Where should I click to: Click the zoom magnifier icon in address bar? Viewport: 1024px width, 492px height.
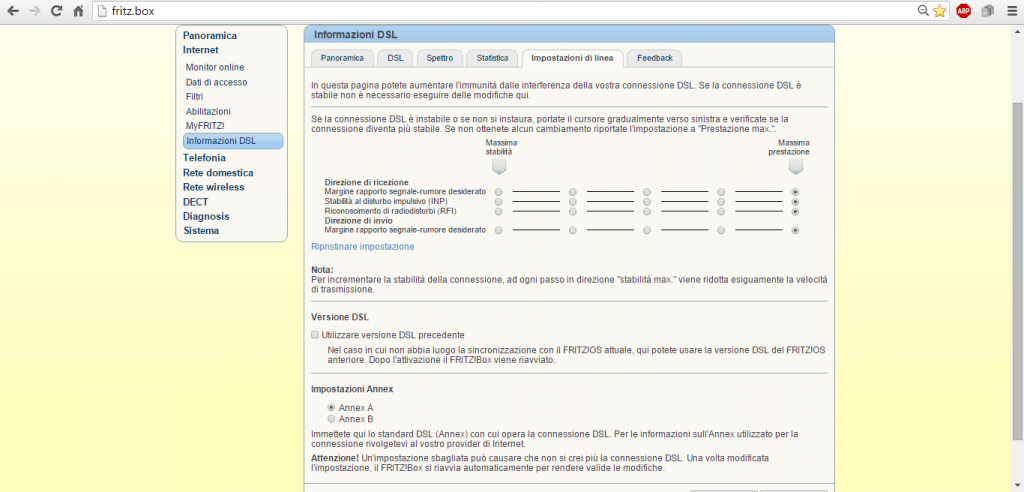pyautogui.click(x=923, y=11)
